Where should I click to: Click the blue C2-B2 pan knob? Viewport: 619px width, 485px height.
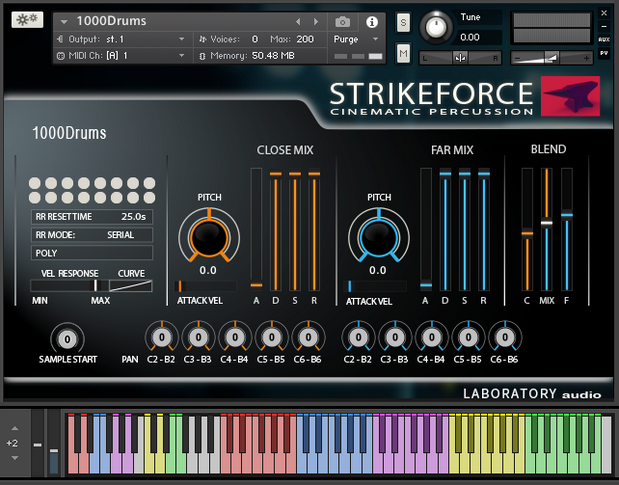(358, 337)
